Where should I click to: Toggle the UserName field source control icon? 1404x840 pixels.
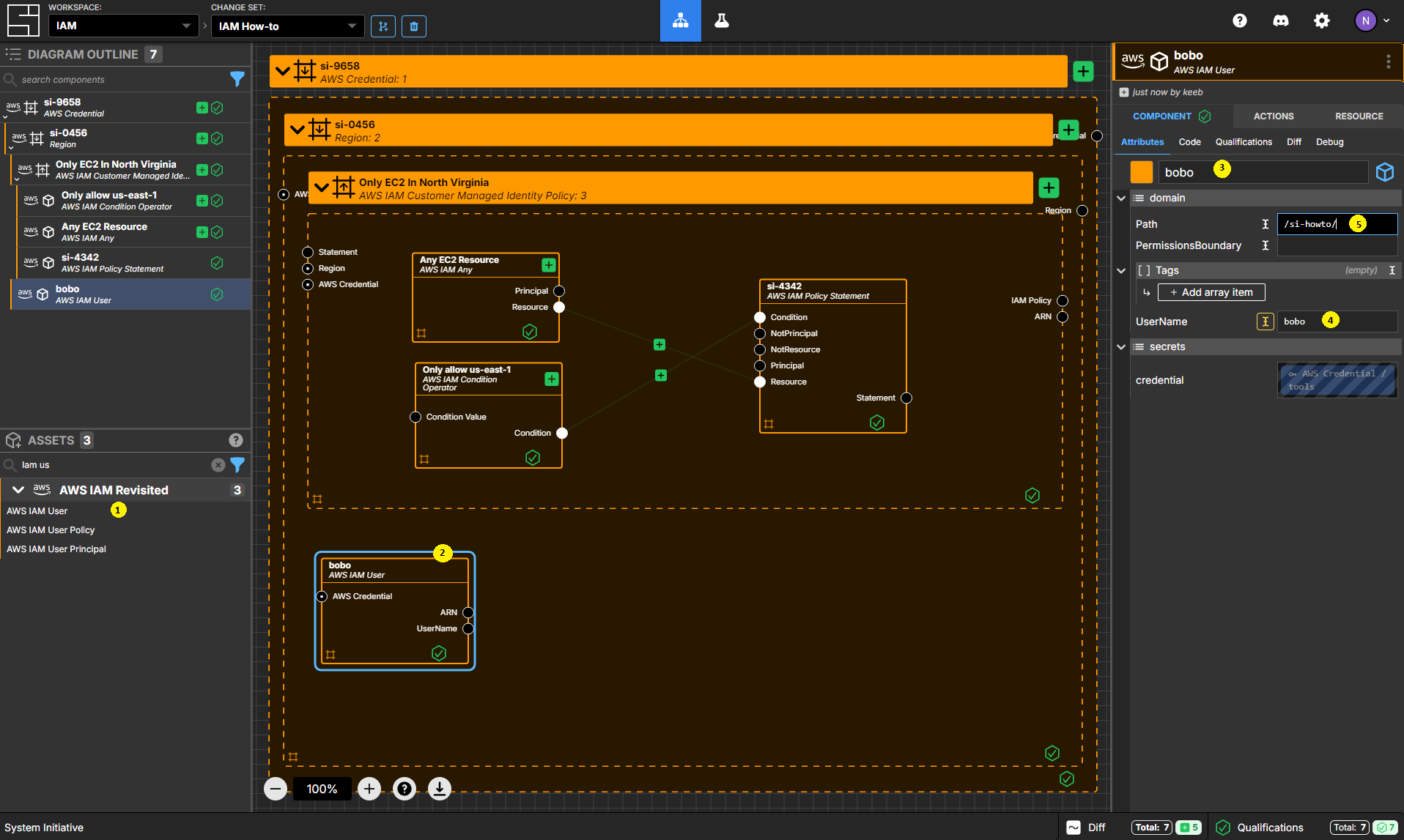[x=1266, y=321]
